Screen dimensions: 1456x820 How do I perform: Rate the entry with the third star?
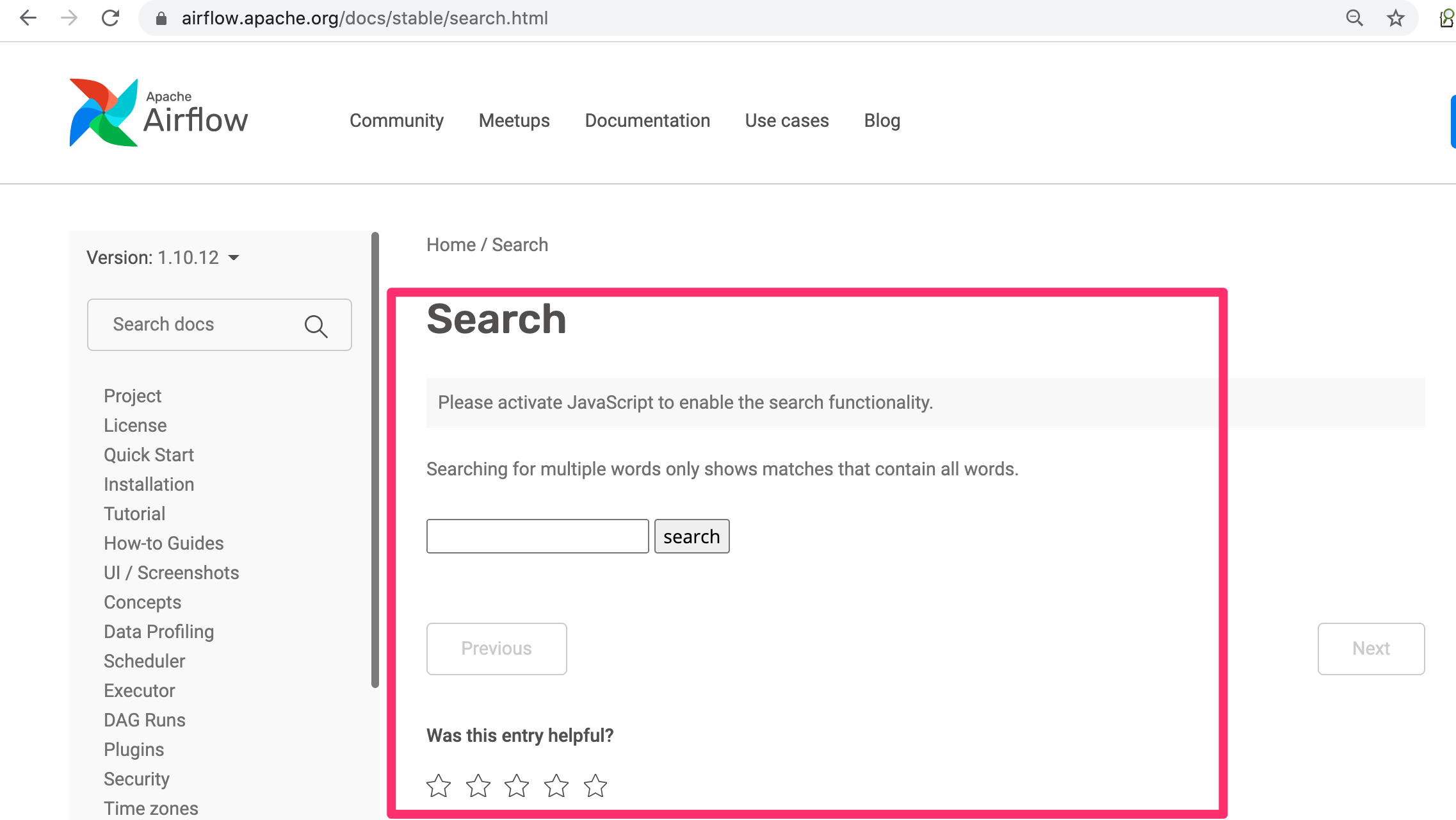pyautogui.click(x=517, y=785)
